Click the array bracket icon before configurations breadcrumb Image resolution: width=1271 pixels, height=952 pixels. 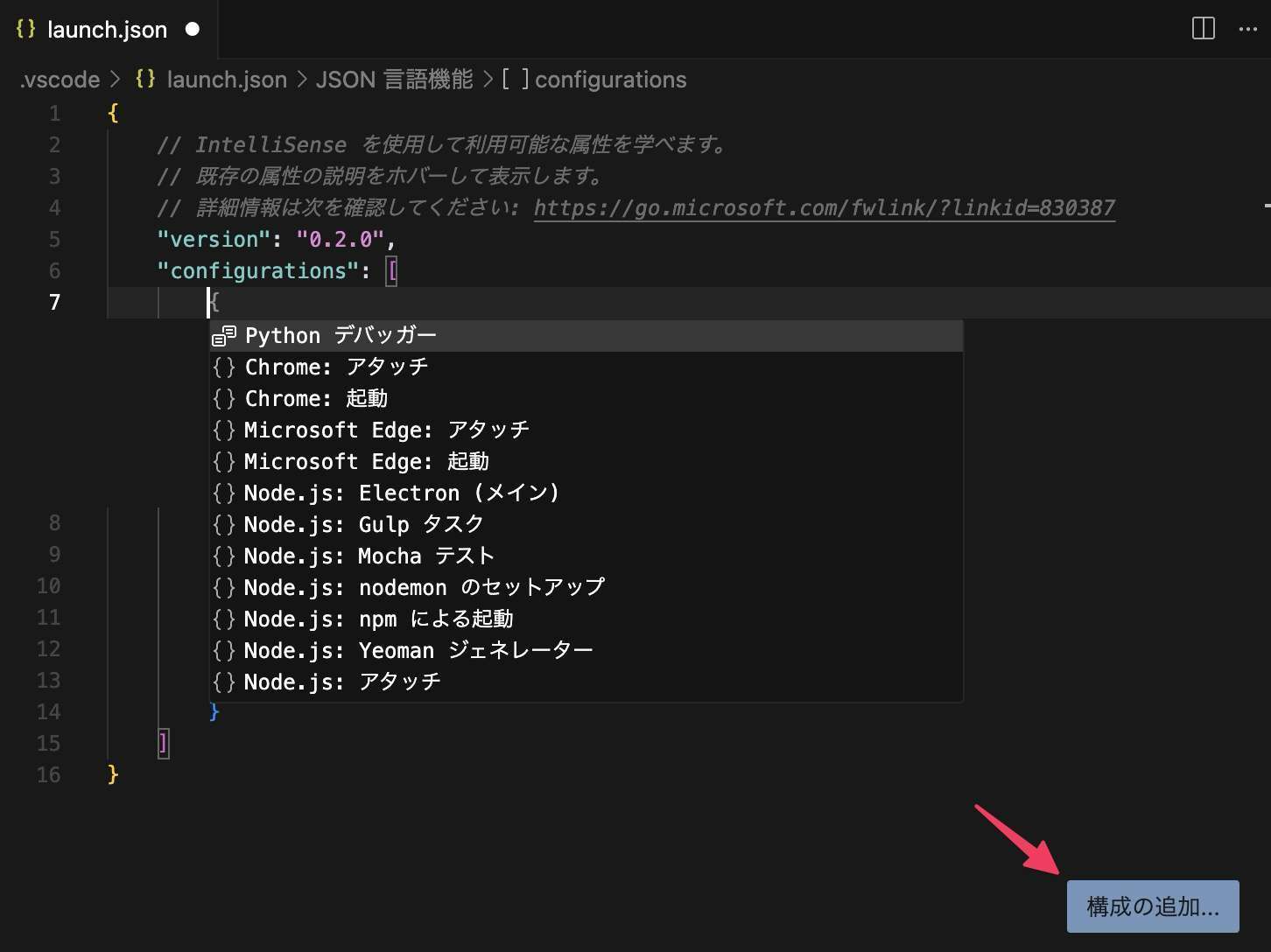point(516,80)
